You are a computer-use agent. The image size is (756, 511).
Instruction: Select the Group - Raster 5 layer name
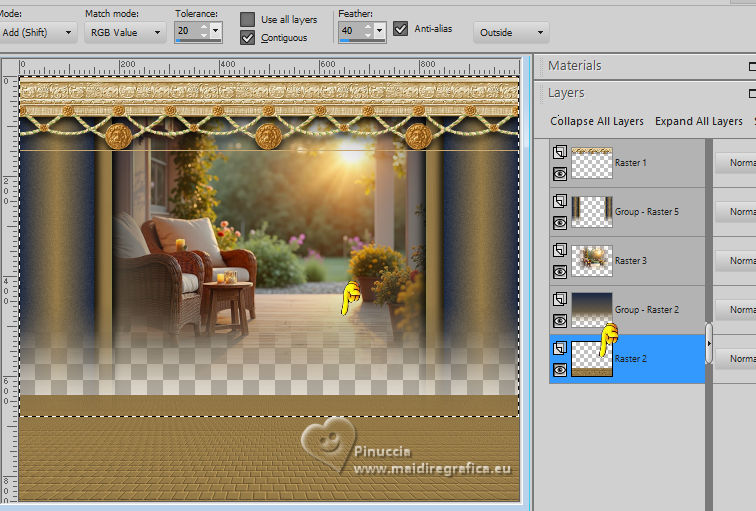(x=647, y=212)
